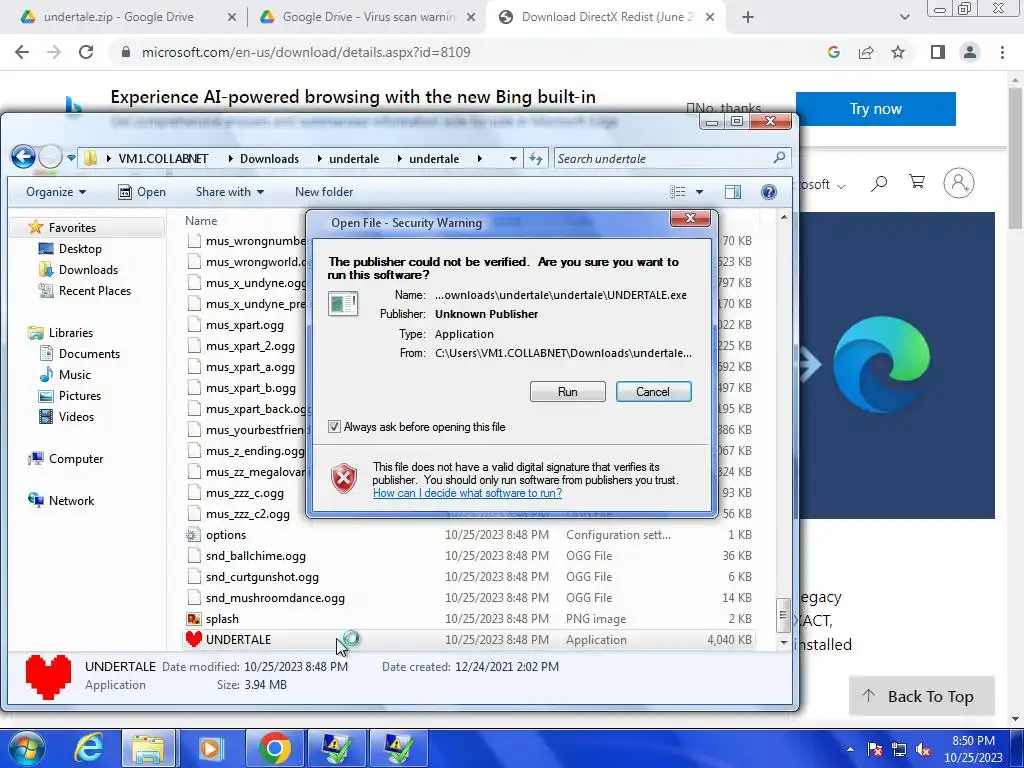Toggle the preview pane icon
The height and width of the screenshot is (768, 1024).
point(733,192)
